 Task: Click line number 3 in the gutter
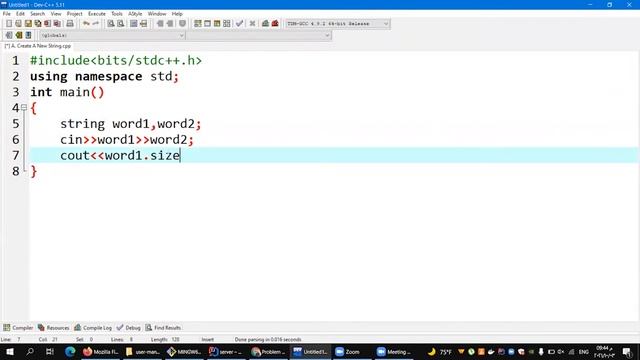click(16, 92)
